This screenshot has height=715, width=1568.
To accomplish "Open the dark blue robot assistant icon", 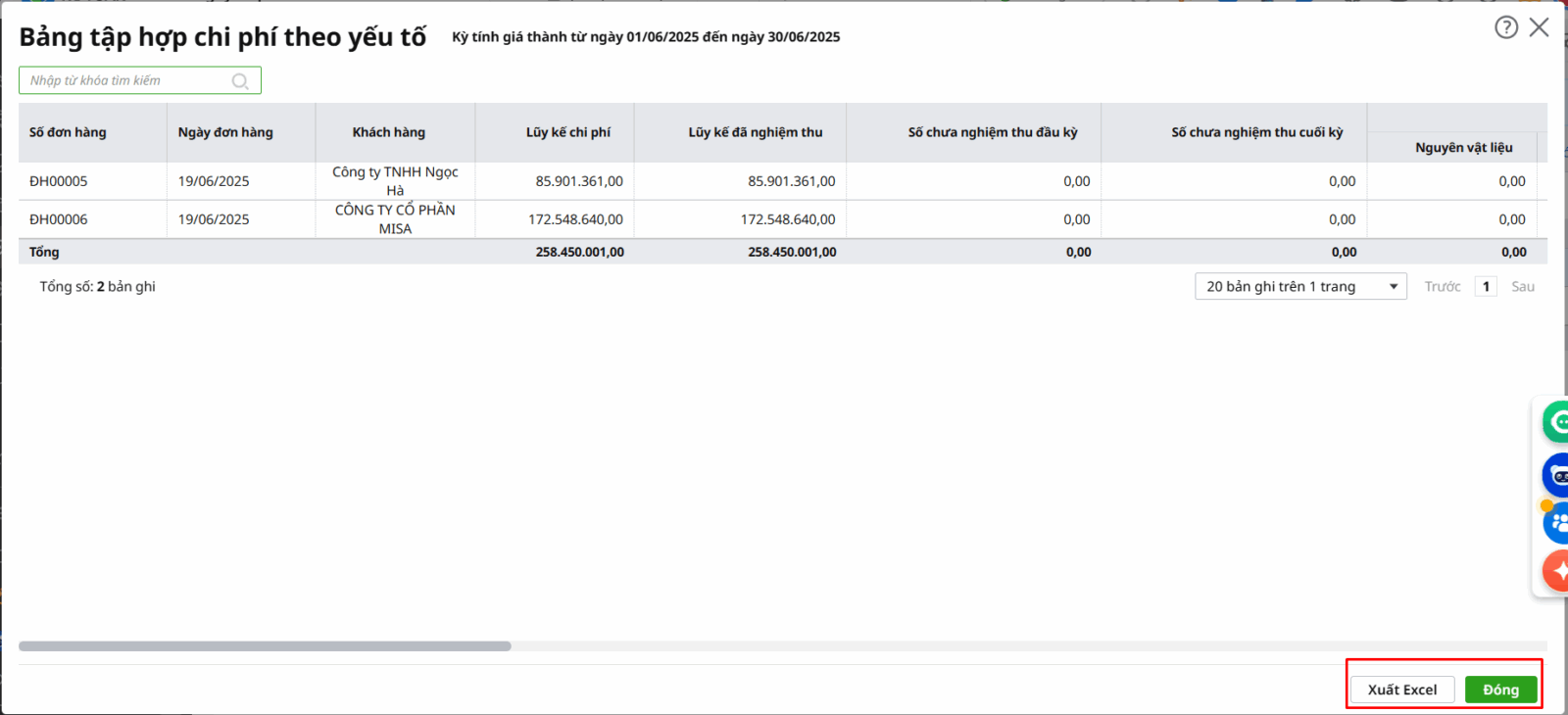I will pyautogui.click(x=1556, y=476).
